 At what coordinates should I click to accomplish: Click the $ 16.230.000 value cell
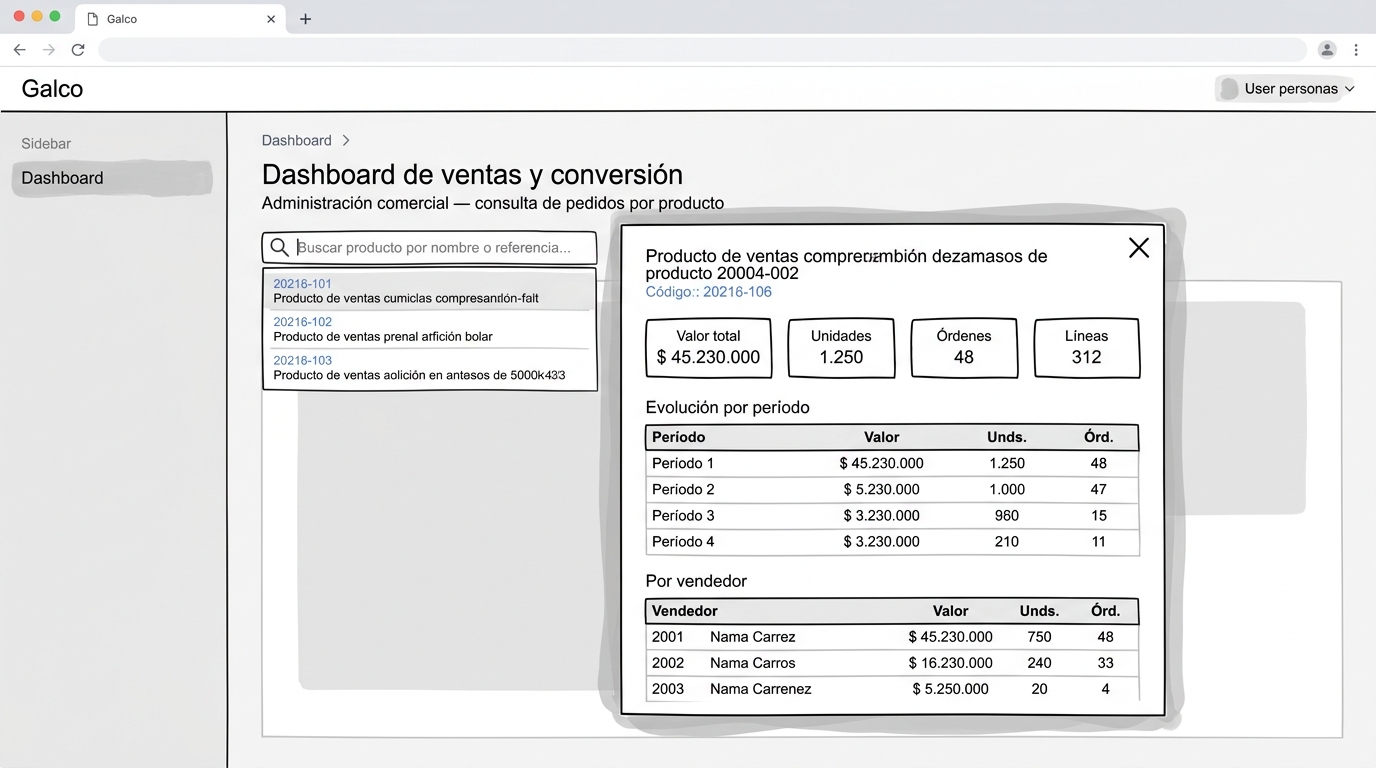[951, 663]
